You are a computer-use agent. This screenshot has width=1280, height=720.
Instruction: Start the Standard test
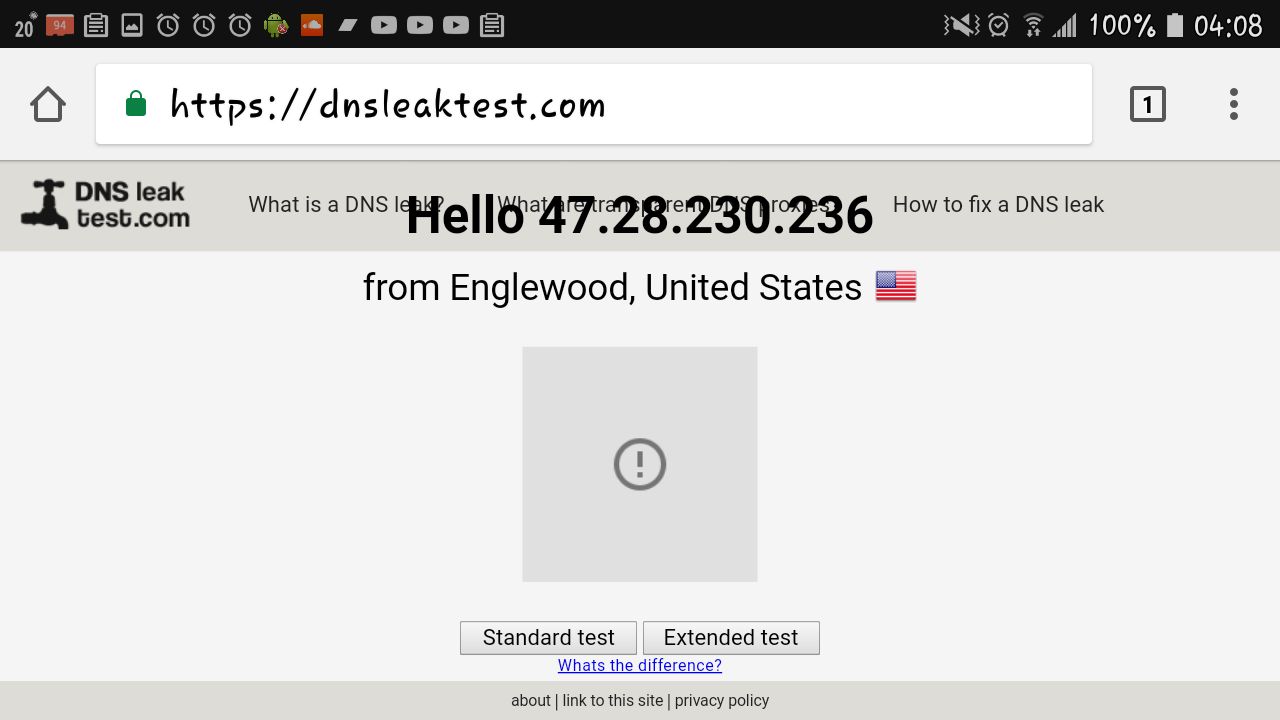548,638
